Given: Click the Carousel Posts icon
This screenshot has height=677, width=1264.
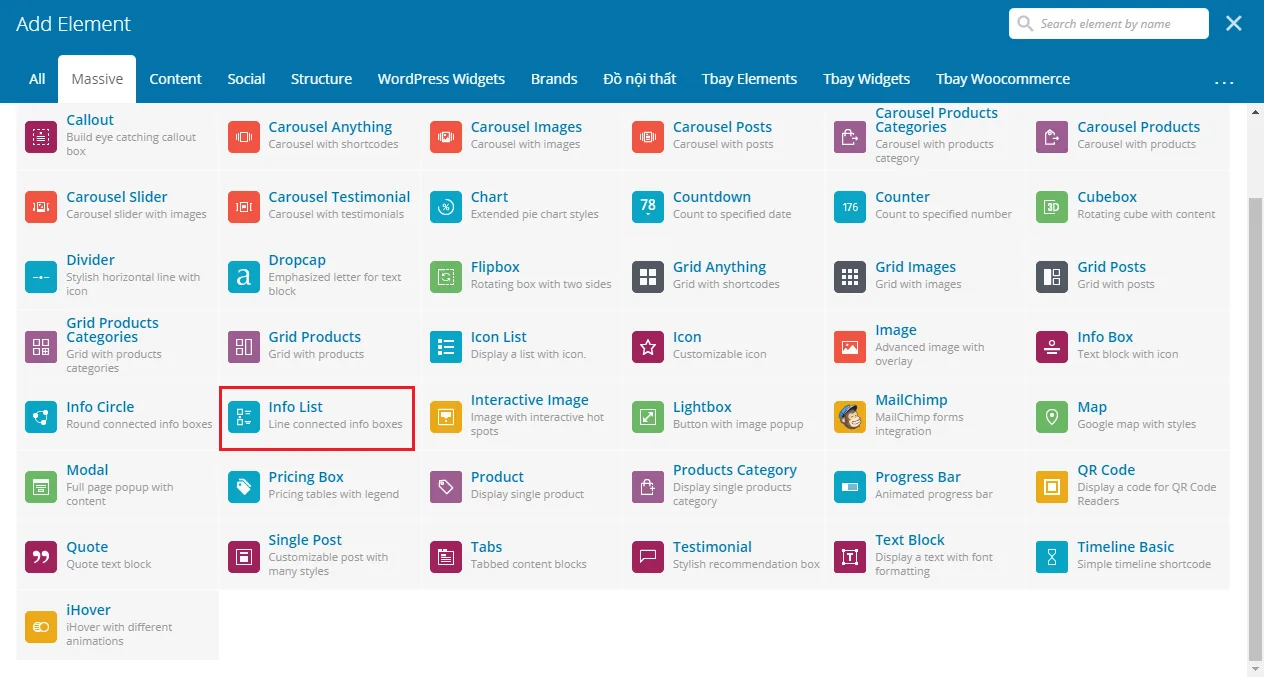Looking at the screenshot, I should pos(648,137).
